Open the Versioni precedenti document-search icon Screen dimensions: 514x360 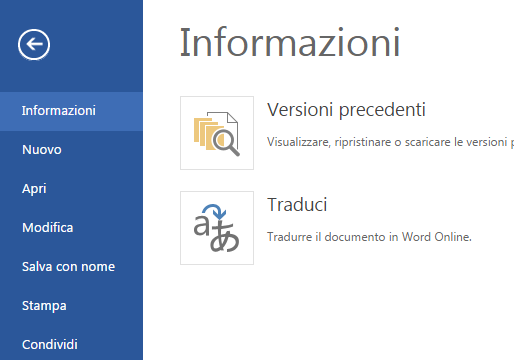217,133
